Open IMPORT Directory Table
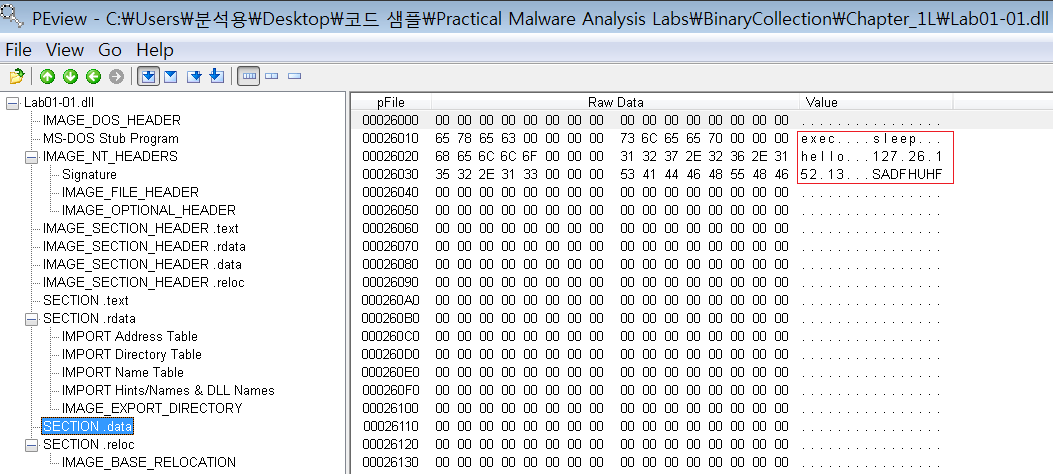This screenshot has height=474, width=1053. 132,354
